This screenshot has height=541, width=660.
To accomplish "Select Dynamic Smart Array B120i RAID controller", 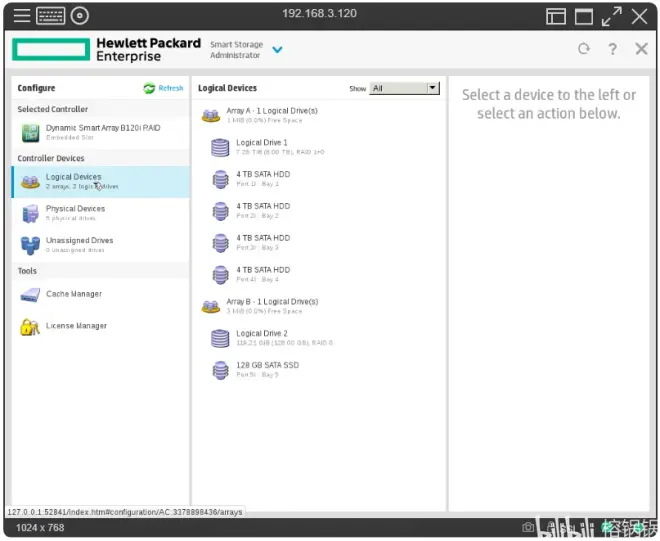I will [100, 132].
